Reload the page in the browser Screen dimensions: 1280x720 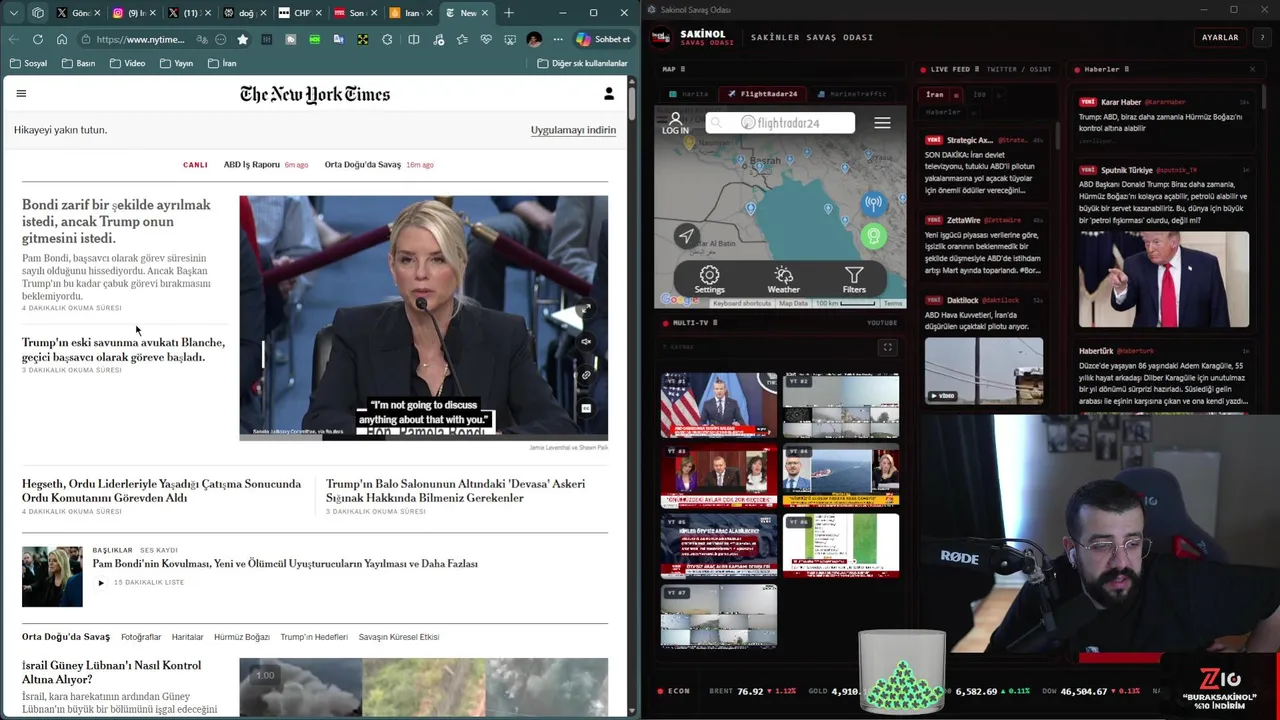coord(38,39)
